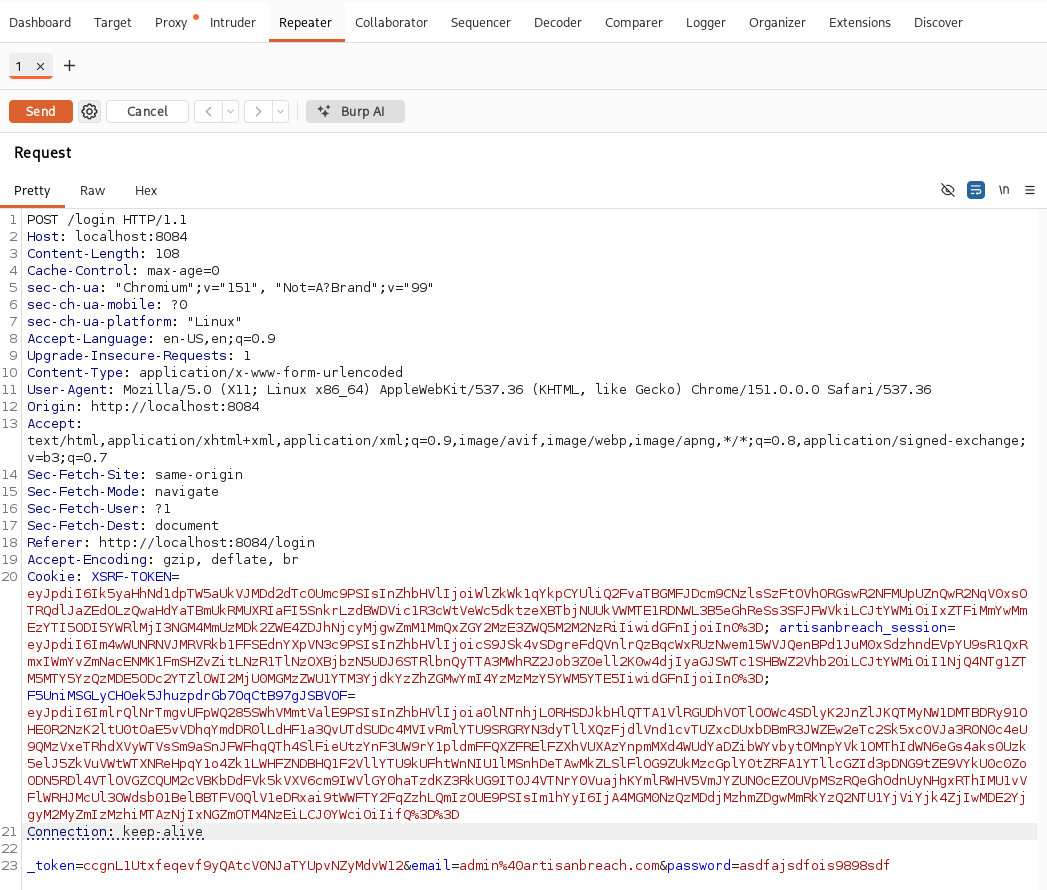Go forward to the next request

click(x=258, y=112)
